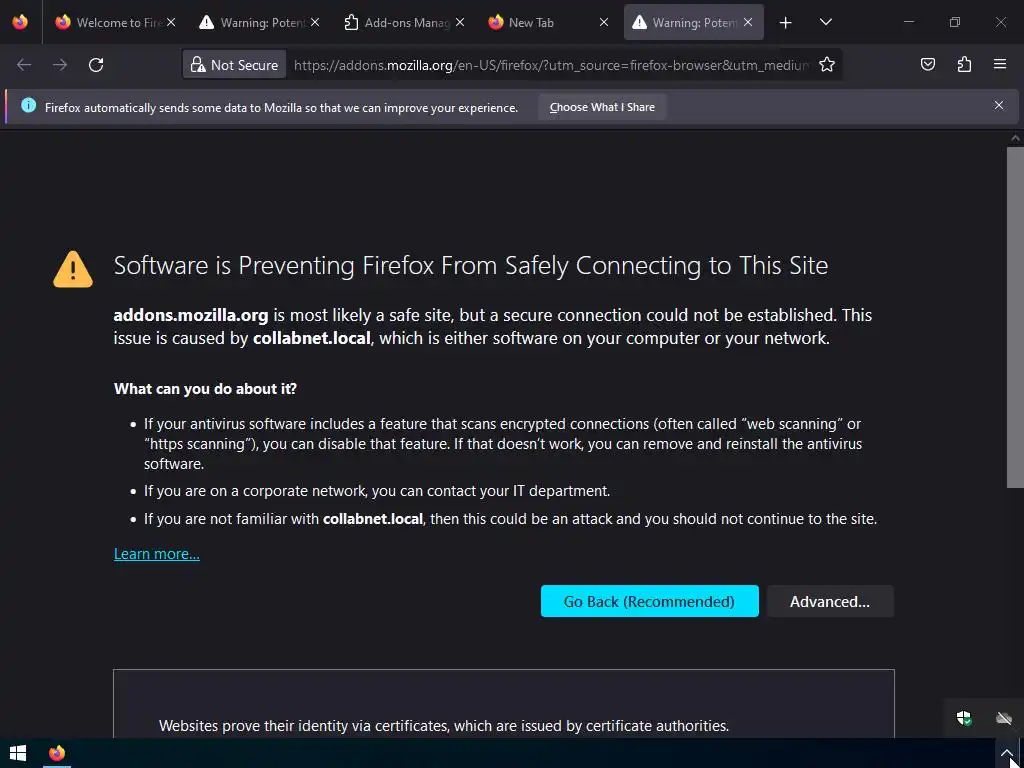Switch to the Welcome to Firefox tab
This screenshot has height=768, width=1024.
pos(110,22)
